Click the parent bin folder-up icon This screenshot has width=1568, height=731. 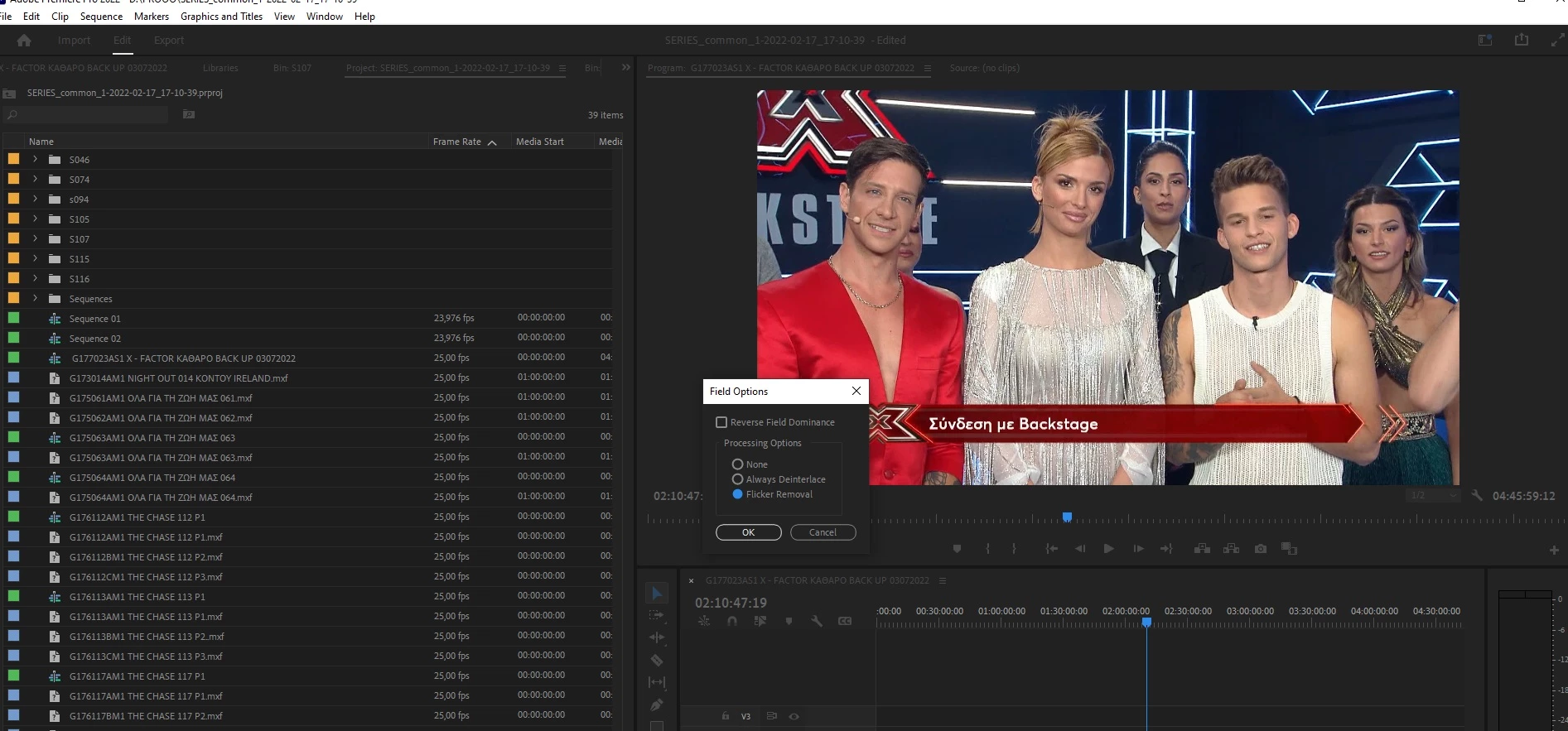tap(9, 94)
